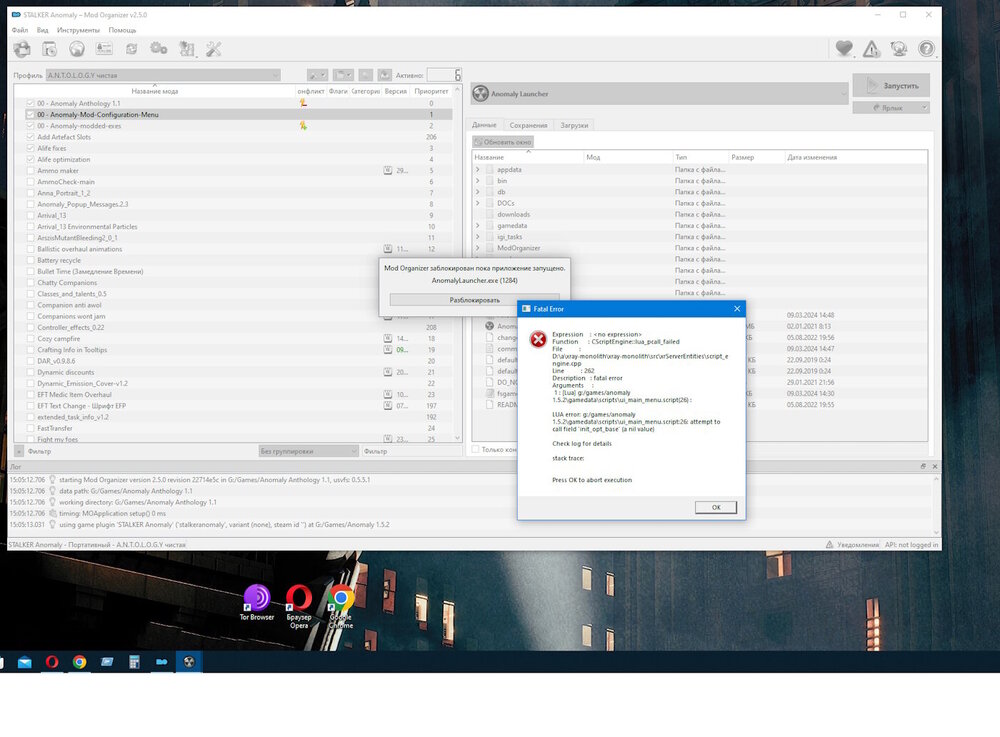Click the Refresh toolbar icon
Screen dimensions: 1000x737
pos(131,49)
